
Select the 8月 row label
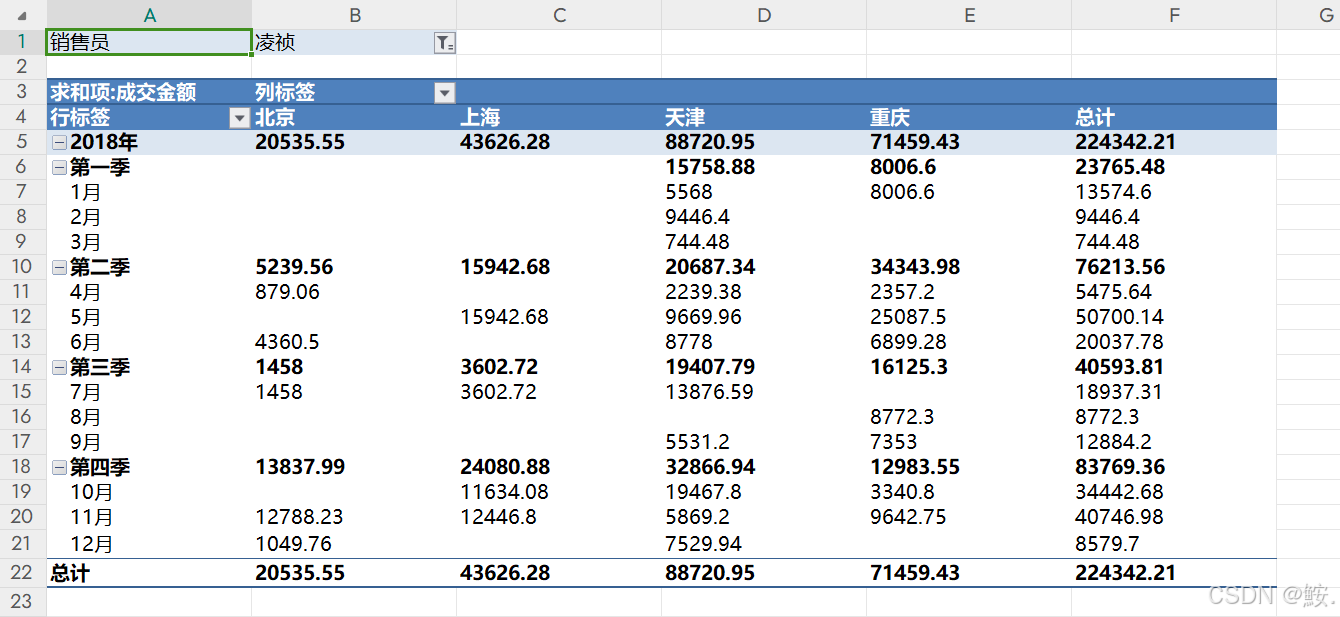[85, 418]
